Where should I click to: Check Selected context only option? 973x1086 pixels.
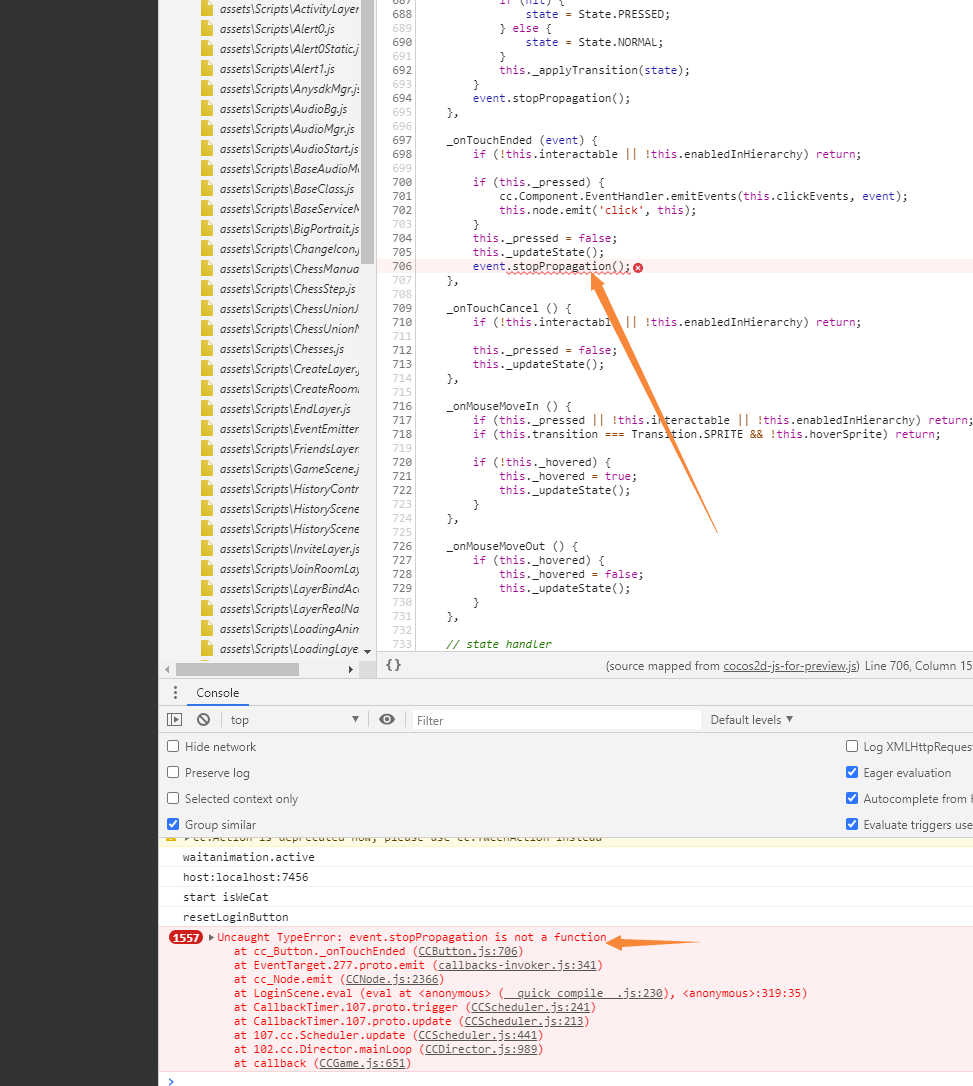click(173, 798)
